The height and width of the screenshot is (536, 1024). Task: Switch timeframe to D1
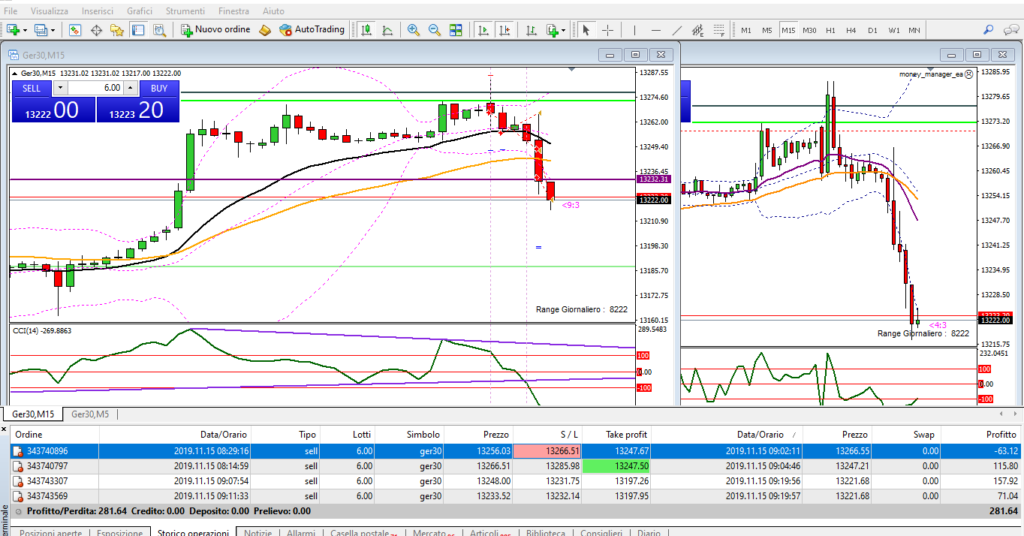point(872,30)
